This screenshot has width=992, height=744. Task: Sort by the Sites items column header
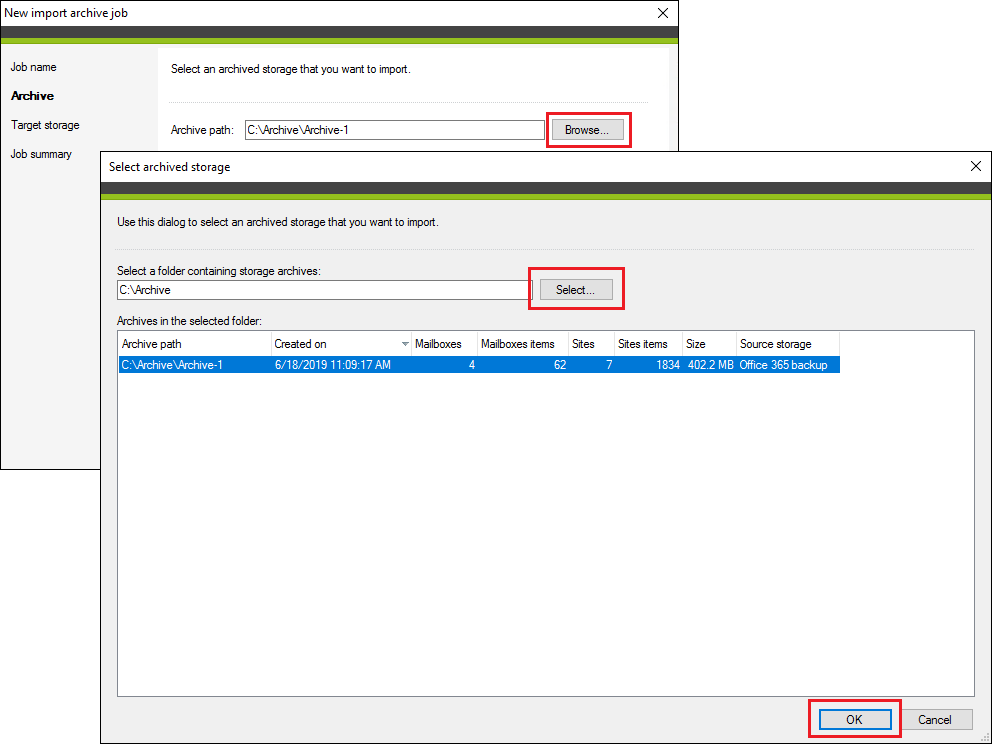(x=648, y=344)
